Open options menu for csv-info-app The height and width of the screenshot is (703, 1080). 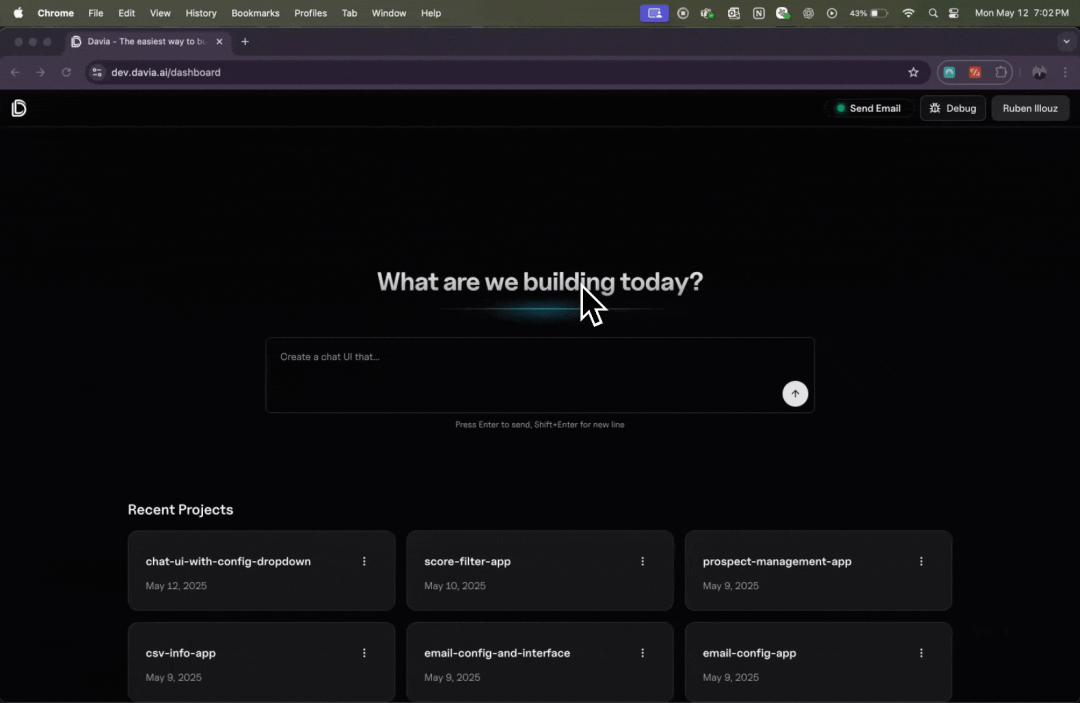(364, 653)
